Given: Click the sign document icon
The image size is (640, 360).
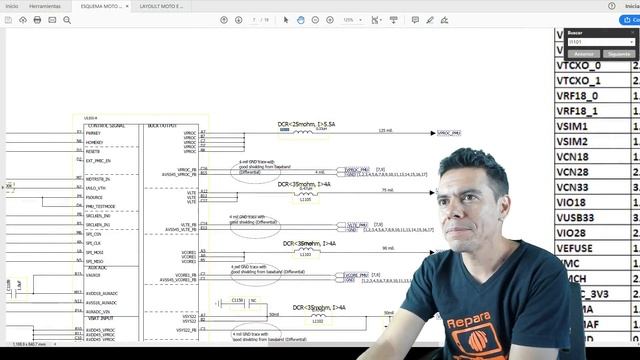Looking at the screenshot, I should coord(444,20).
